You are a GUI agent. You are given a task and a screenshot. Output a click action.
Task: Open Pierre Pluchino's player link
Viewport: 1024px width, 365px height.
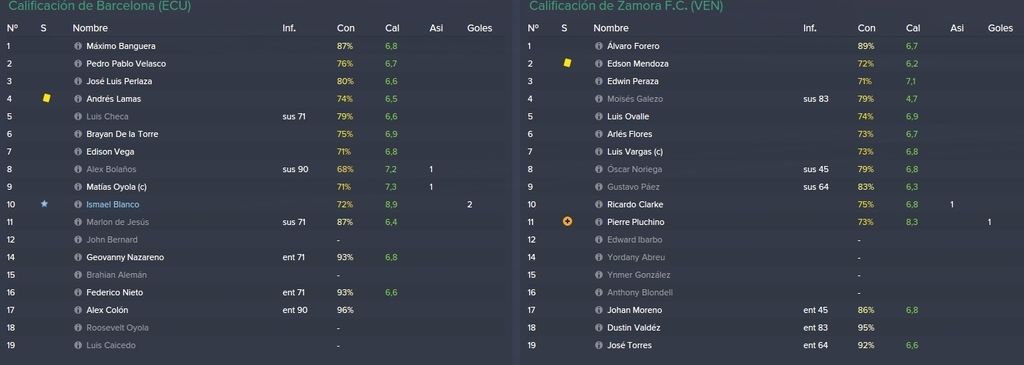coord(635,222)
